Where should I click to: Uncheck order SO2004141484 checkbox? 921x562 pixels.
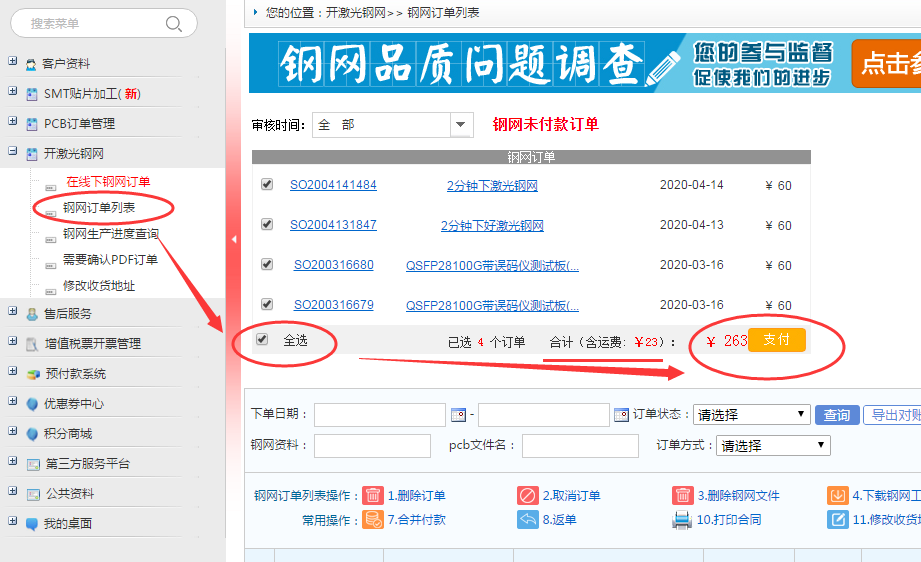coord(267,185)
